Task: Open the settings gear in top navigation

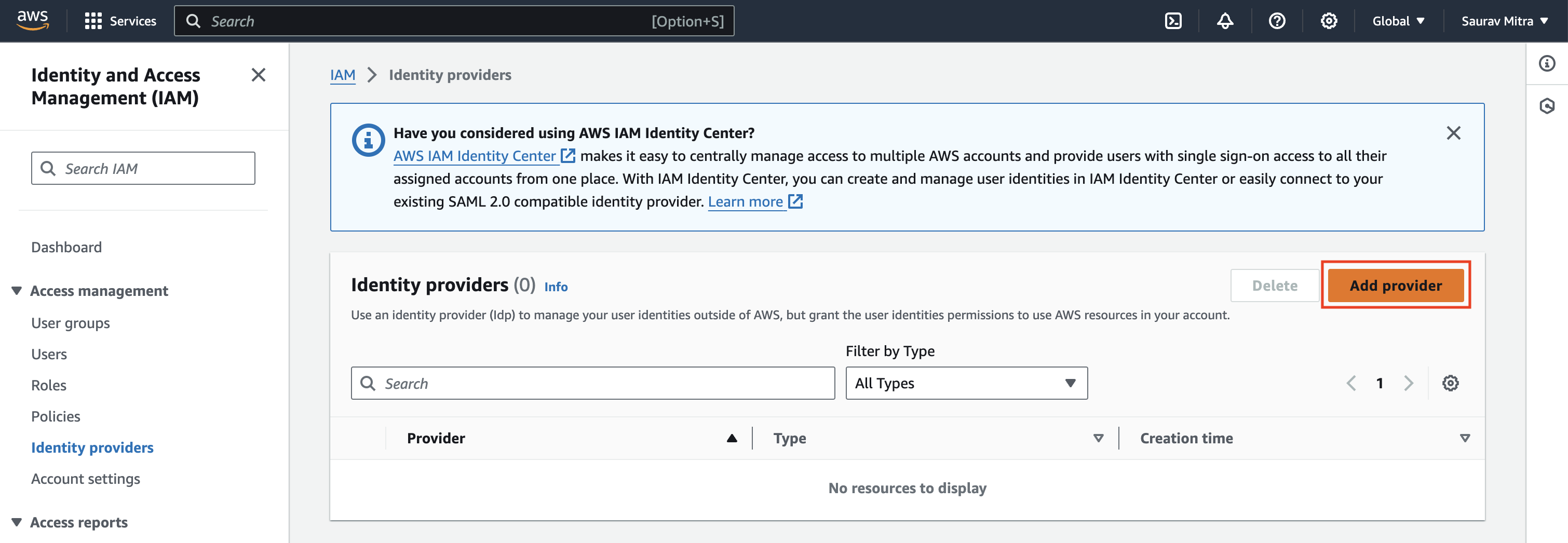Action: tap(1328, 21)
